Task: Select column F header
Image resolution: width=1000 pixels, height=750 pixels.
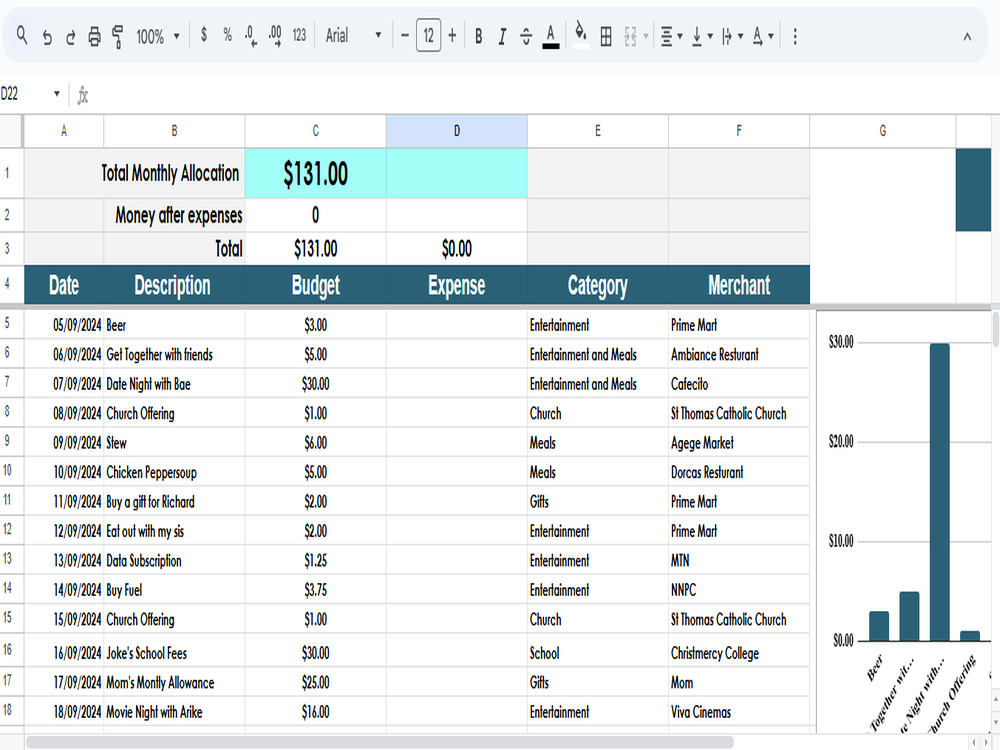Action: (x=739, y=131)
